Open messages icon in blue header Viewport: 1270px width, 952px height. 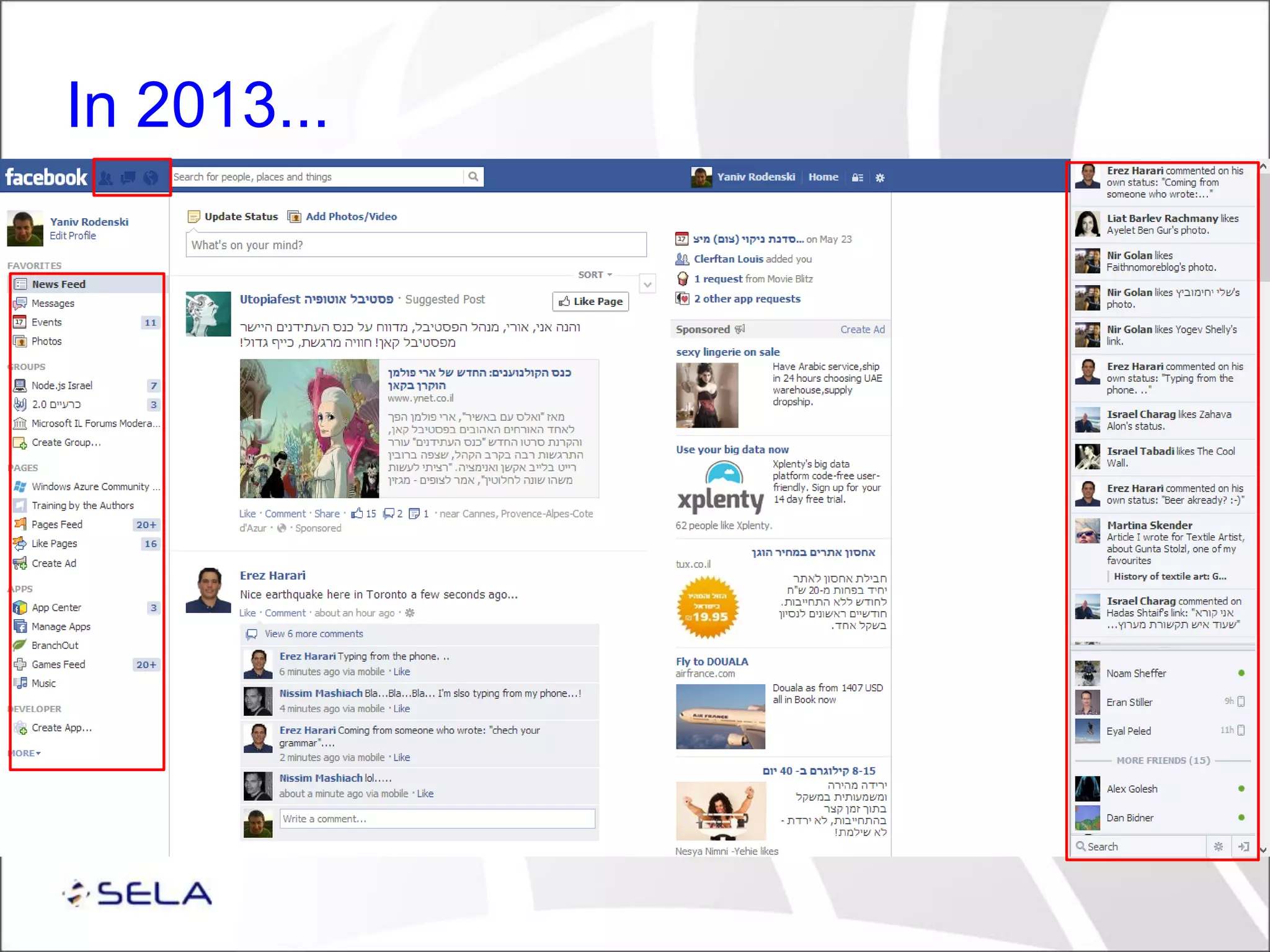[128, 178]
